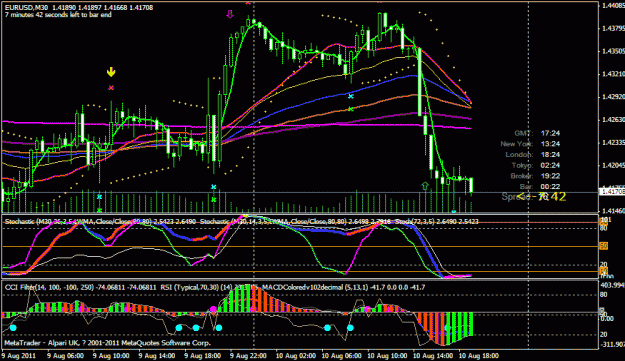Select the magenta outlined down arrow near chart top

click(x=230, y=15)
